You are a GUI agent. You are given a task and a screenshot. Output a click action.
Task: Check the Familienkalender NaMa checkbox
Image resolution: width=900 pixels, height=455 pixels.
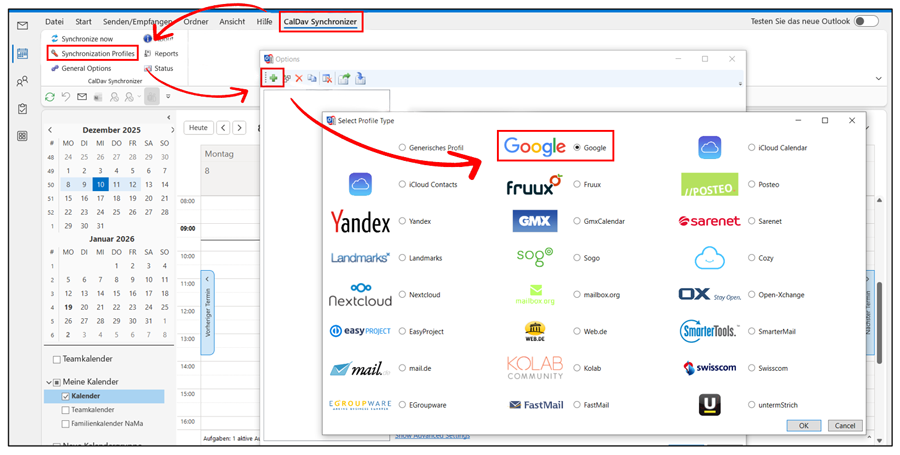[65, 424]
